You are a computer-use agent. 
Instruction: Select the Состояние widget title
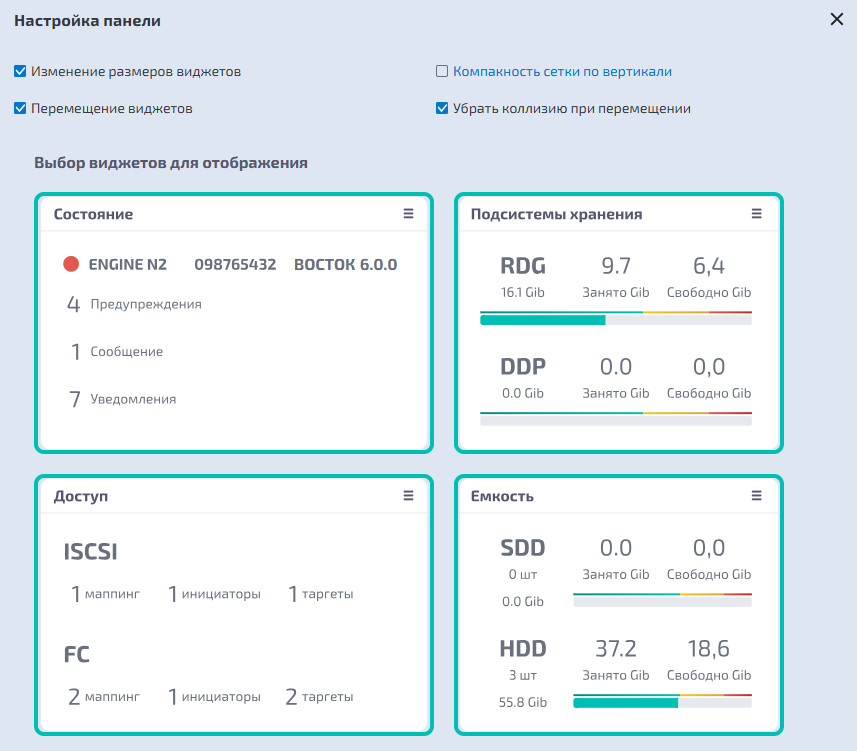[93, 214]
